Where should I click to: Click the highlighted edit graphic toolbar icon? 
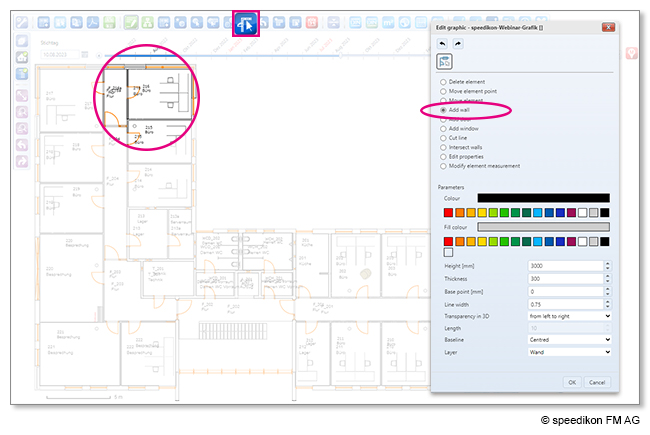(x=246, y=22)
